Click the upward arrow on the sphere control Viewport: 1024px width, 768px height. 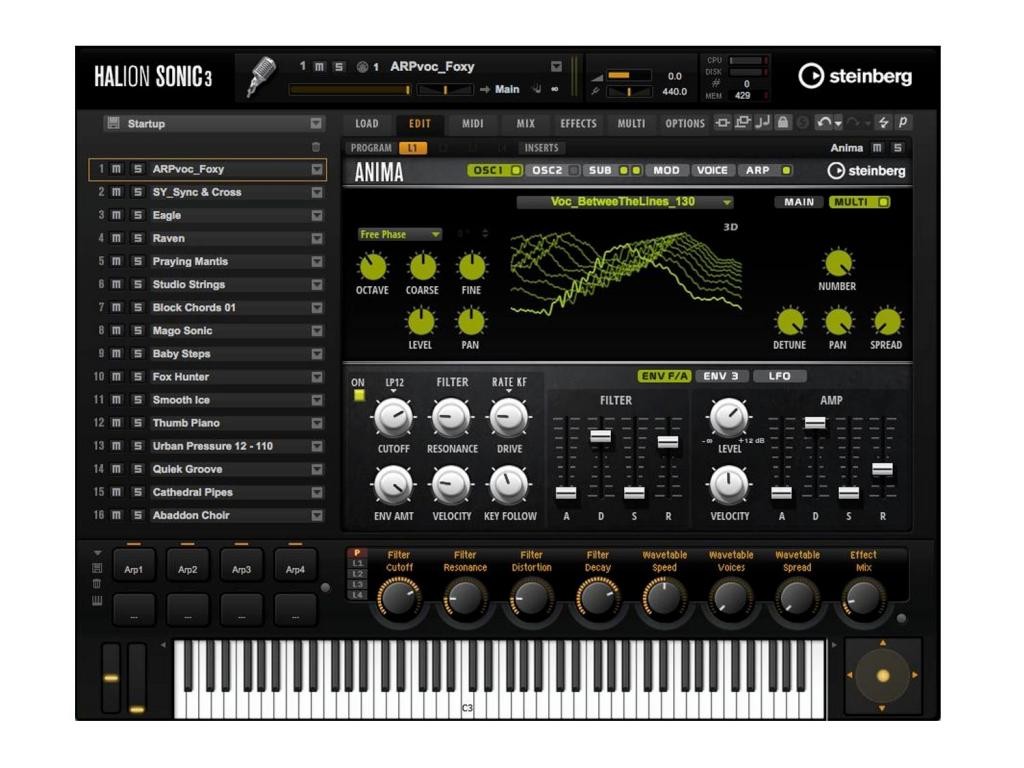pos(883,643)
